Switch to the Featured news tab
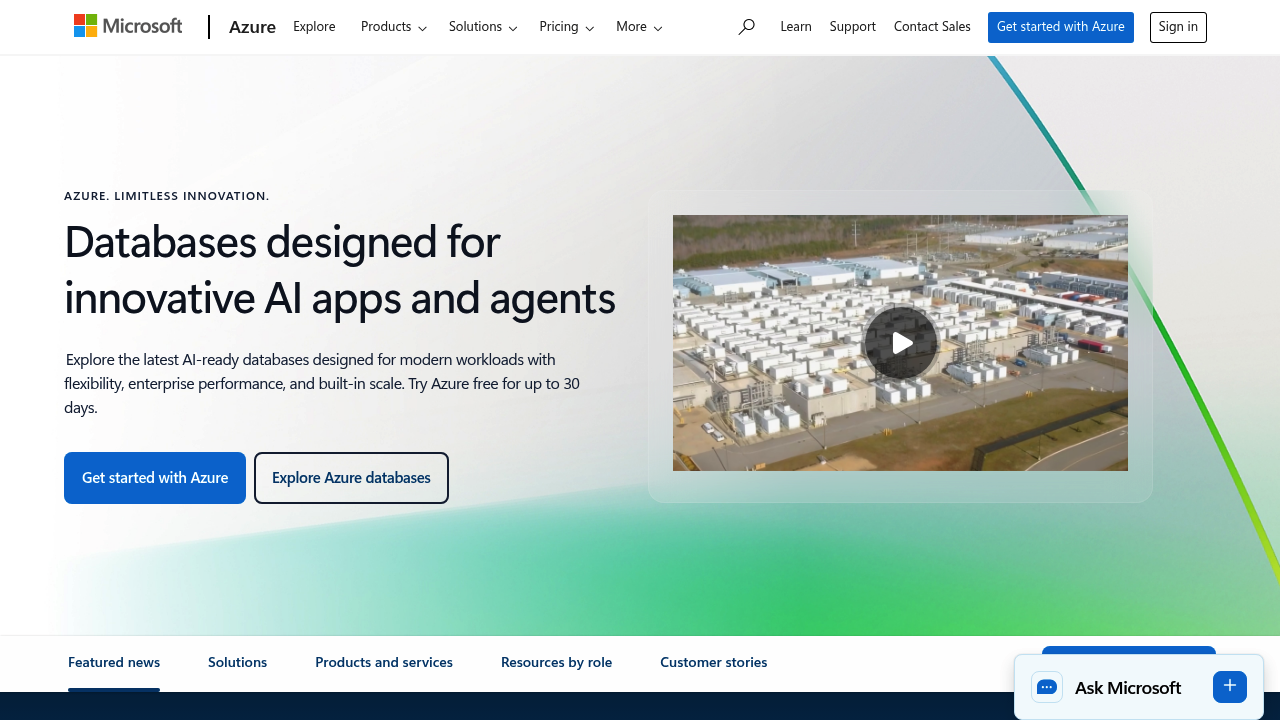1280x720 pixels. [x=113, y=662]
